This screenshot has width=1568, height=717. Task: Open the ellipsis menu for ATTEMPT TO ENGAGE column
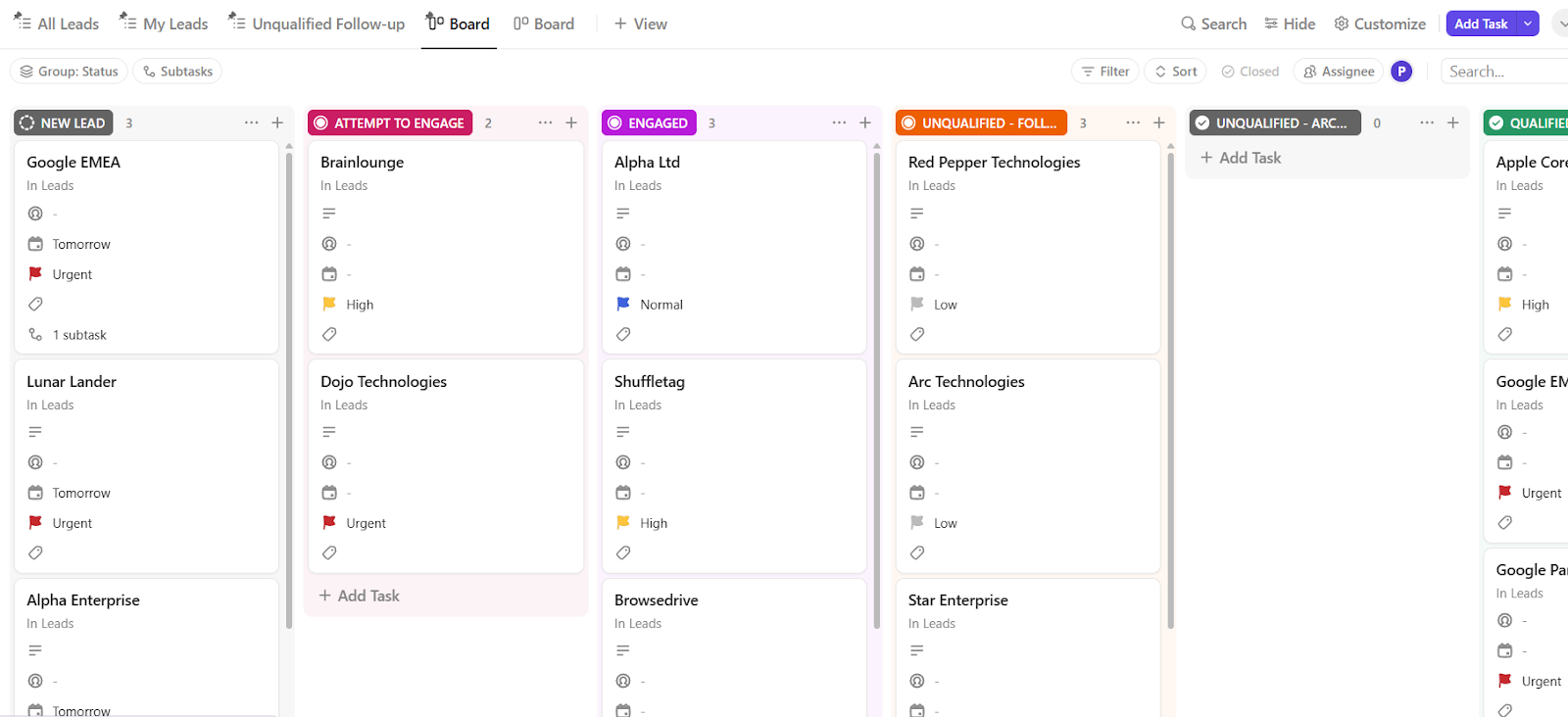coord(545,122)
